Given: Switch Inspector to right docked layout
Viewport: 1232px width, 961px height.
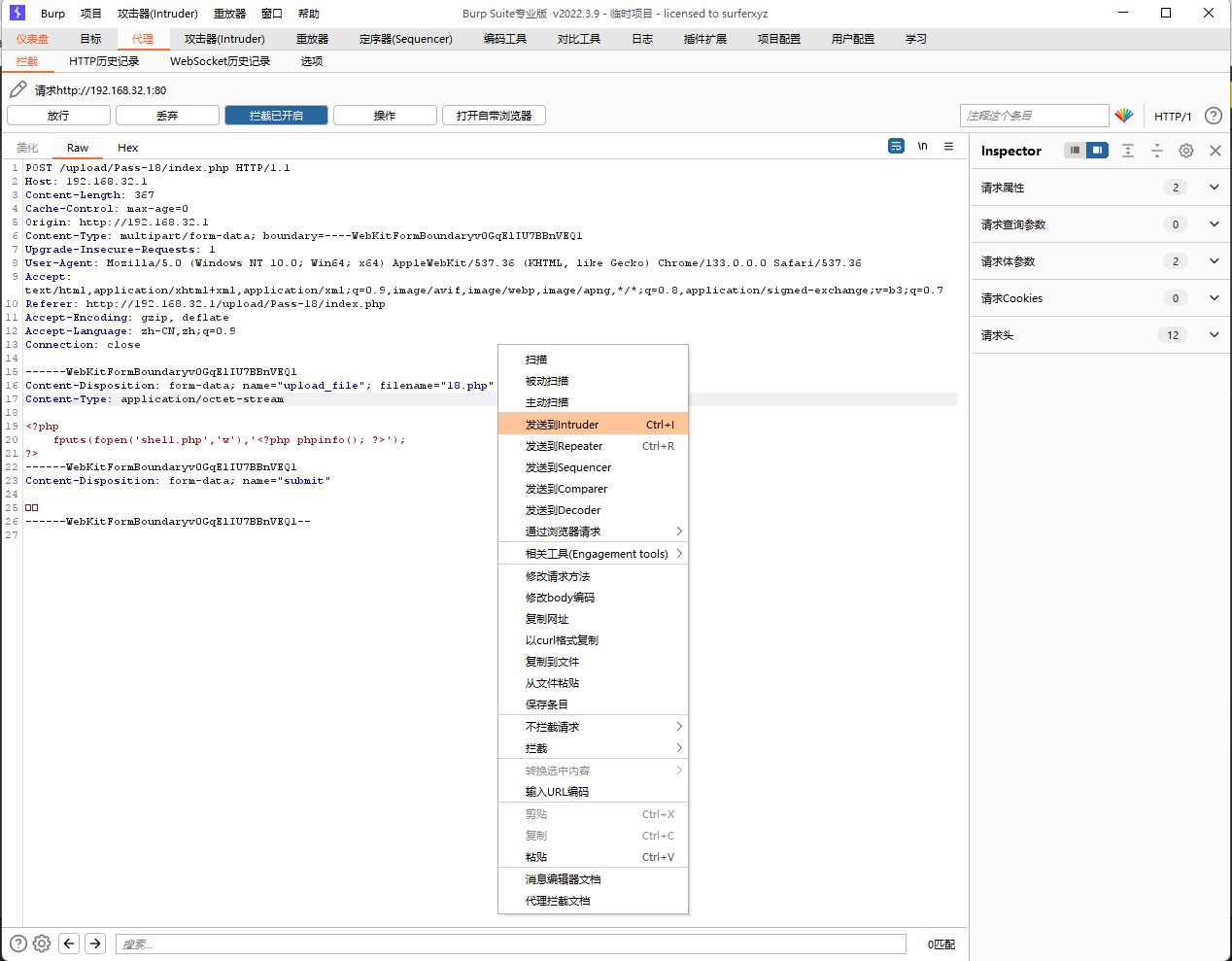Looking at the screenshot, I should (x=1097, y=151).
